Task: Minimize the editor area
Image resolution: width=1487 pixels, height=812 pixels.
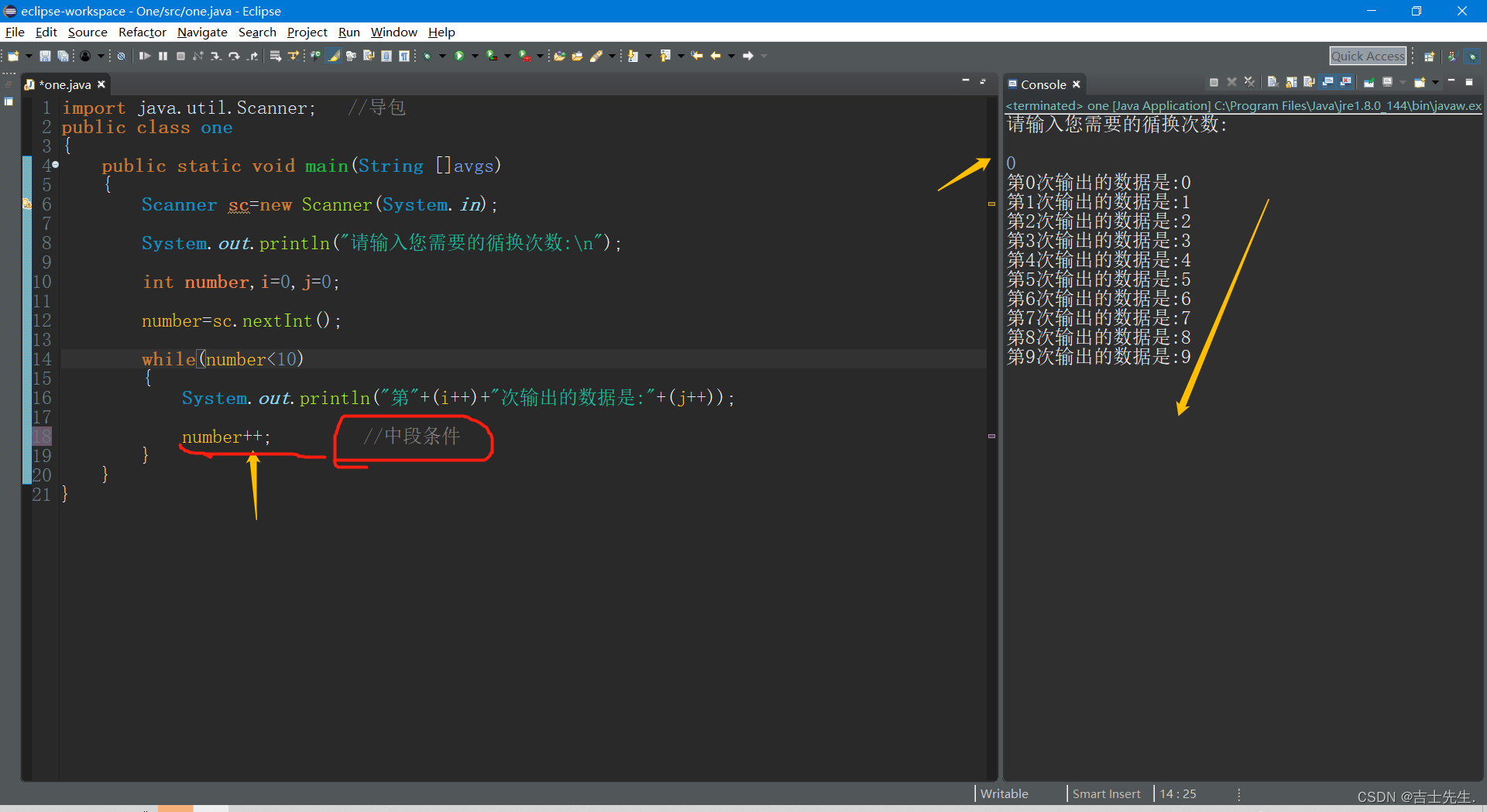Action: click(x=966, y=81)
